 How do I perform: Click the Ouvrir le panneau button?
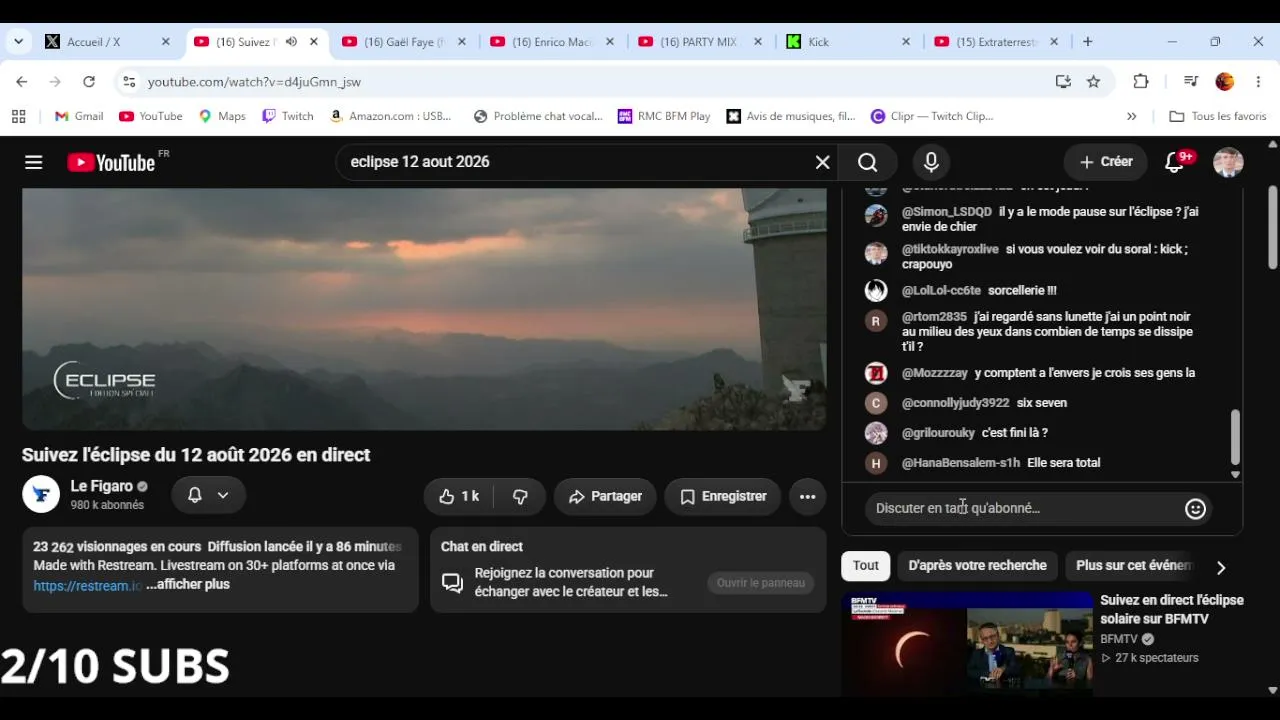pyautogui.click(x=761, y=583)
